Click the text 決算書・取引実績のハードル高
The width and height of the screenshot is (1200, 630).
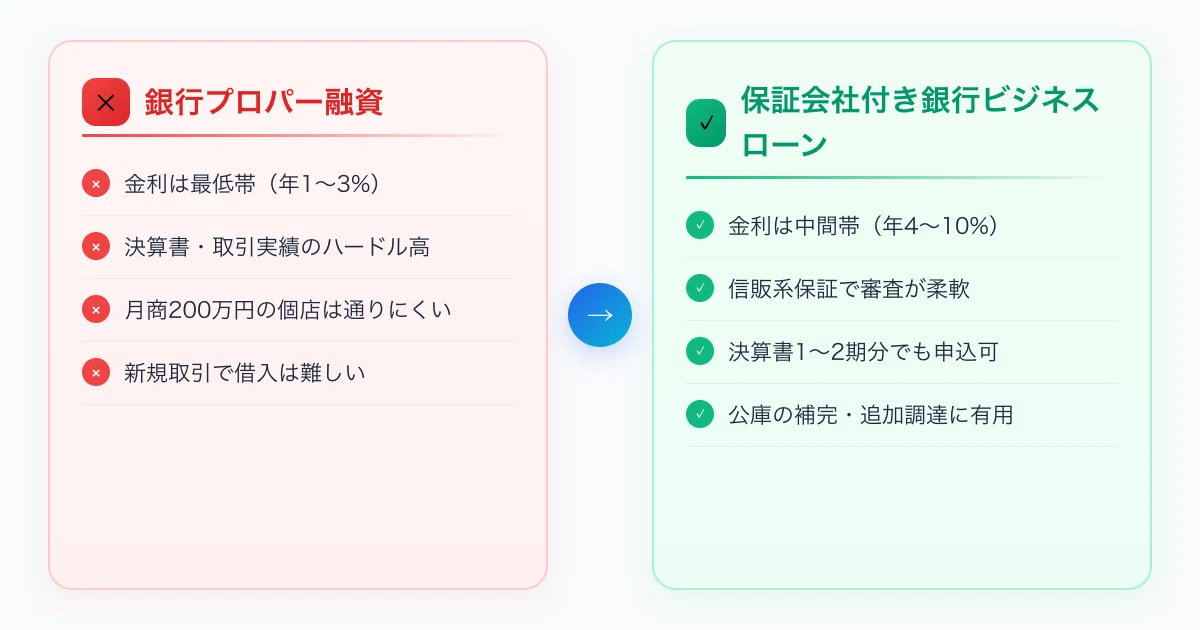(277, 247)
